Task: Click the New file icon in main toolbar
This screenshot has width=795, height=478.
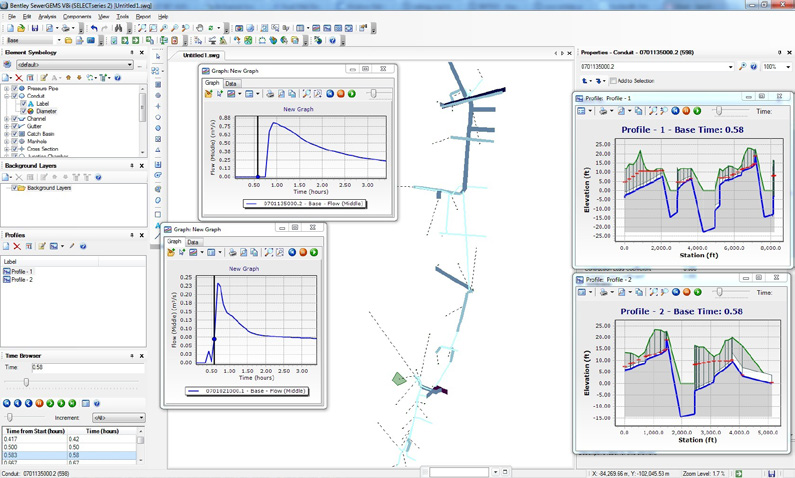Action: (10, 28)
